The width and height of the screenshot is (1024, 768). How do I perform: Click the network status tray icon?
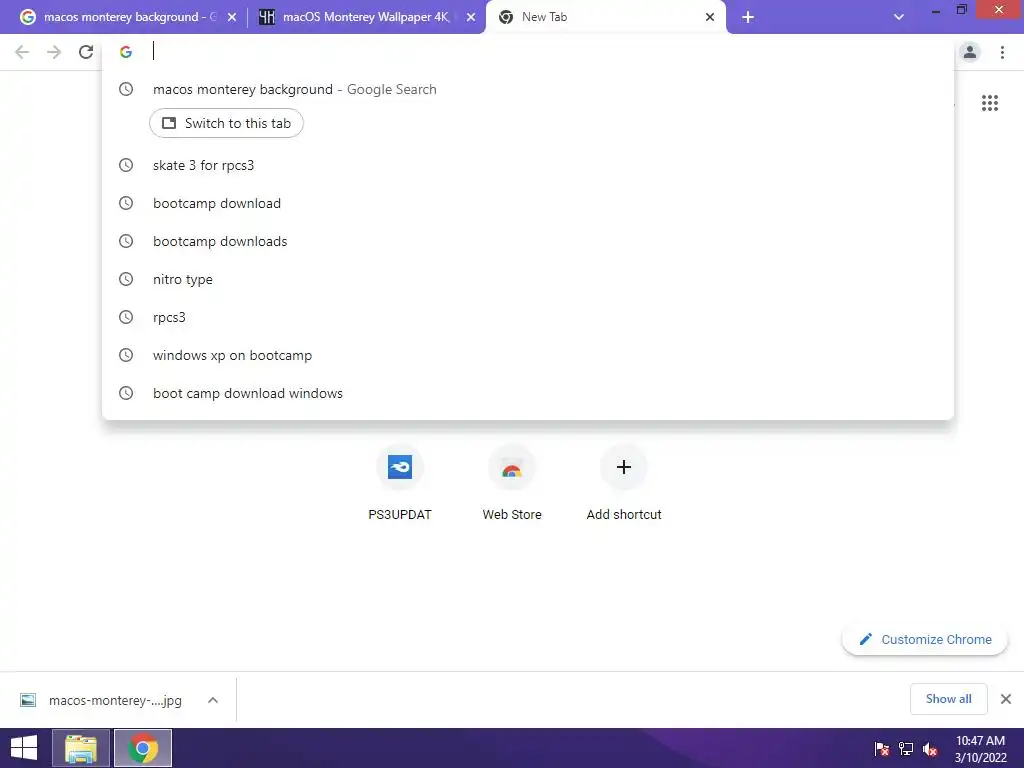click(906, 749)
